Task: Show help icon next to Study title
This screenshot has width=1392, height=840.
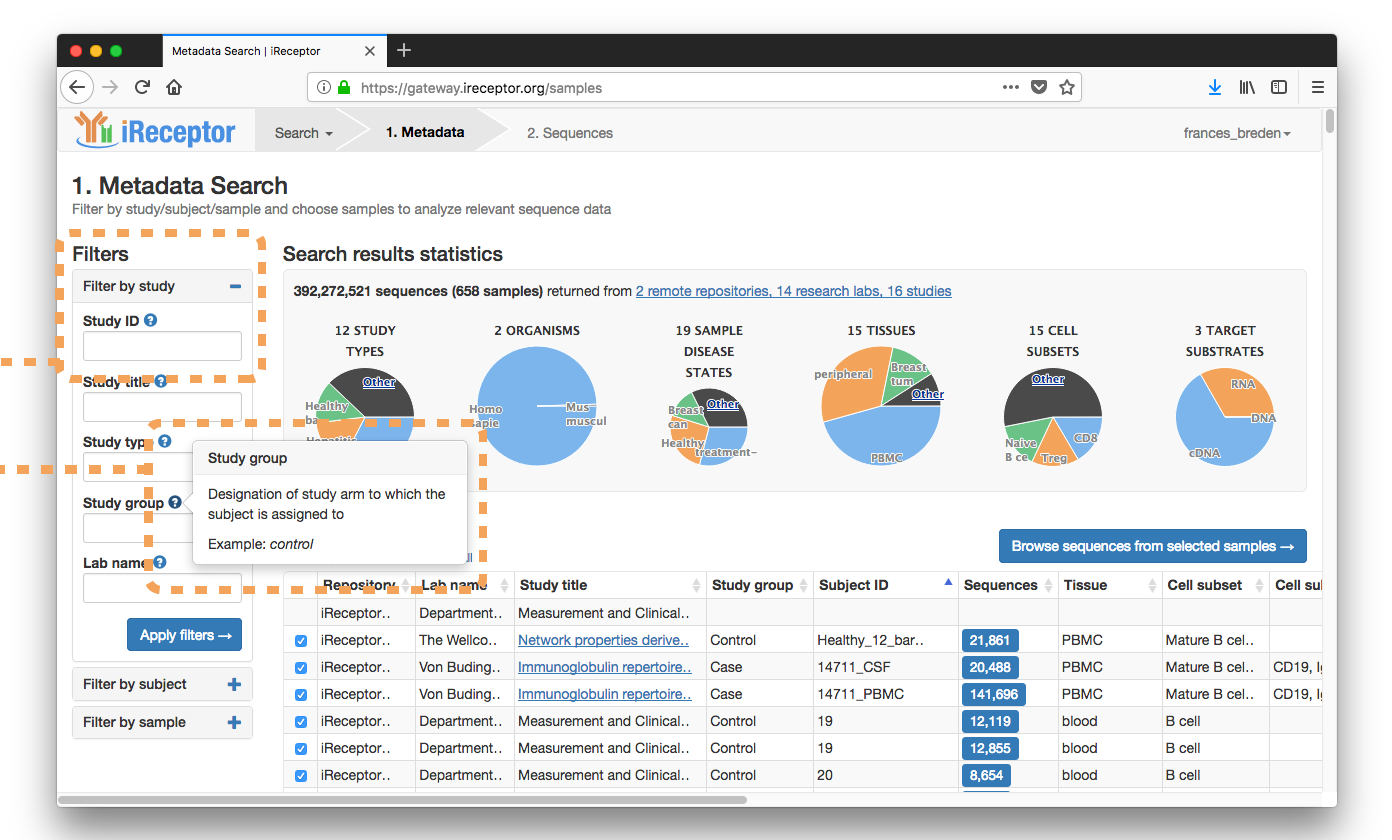Action: (x=160, y=381)
